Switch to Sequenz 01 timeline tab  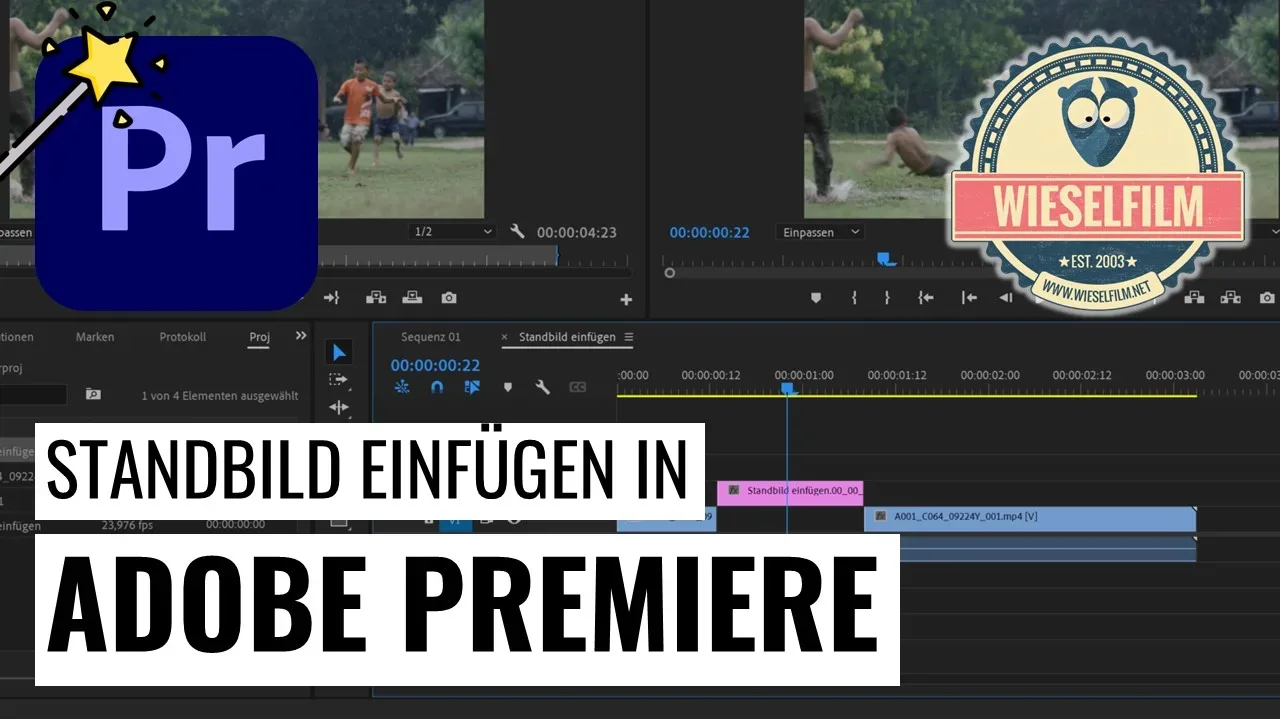click(431, 337)
